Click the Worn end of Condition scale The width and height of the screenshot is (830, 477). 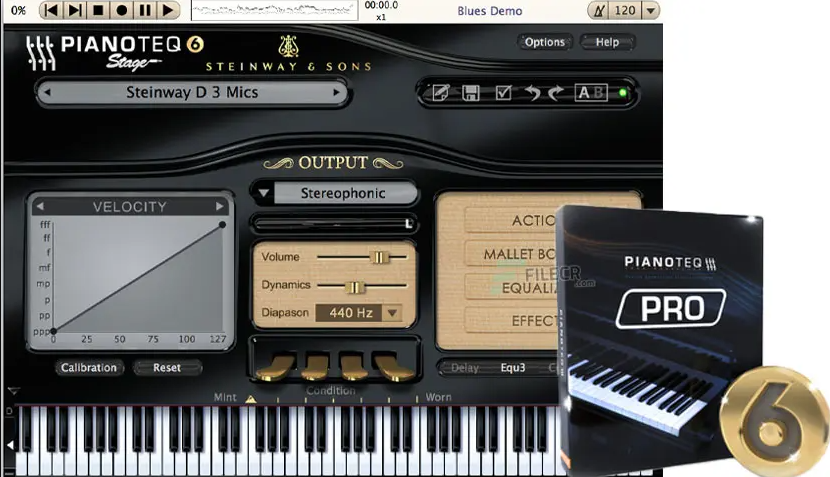[438, 397]
